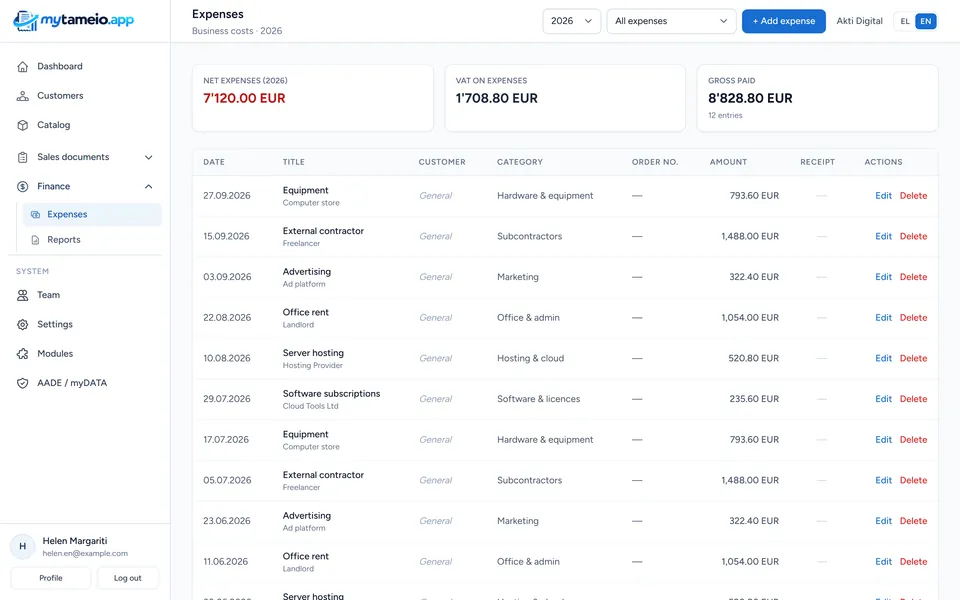The image size is (960, 600).
Task: Edit the 17.07.2026 Equipment expense
Action: [883, 440]
